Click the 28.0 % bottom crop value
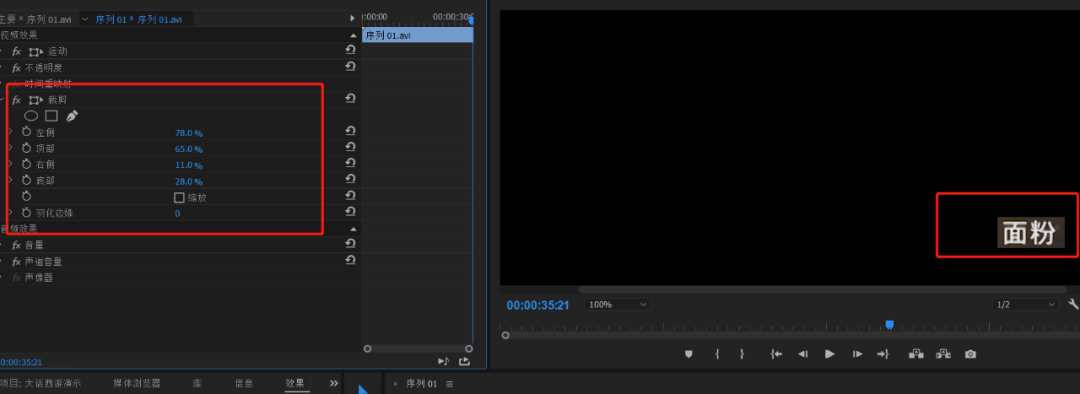The image size is (1080, 394). (189, 181)
